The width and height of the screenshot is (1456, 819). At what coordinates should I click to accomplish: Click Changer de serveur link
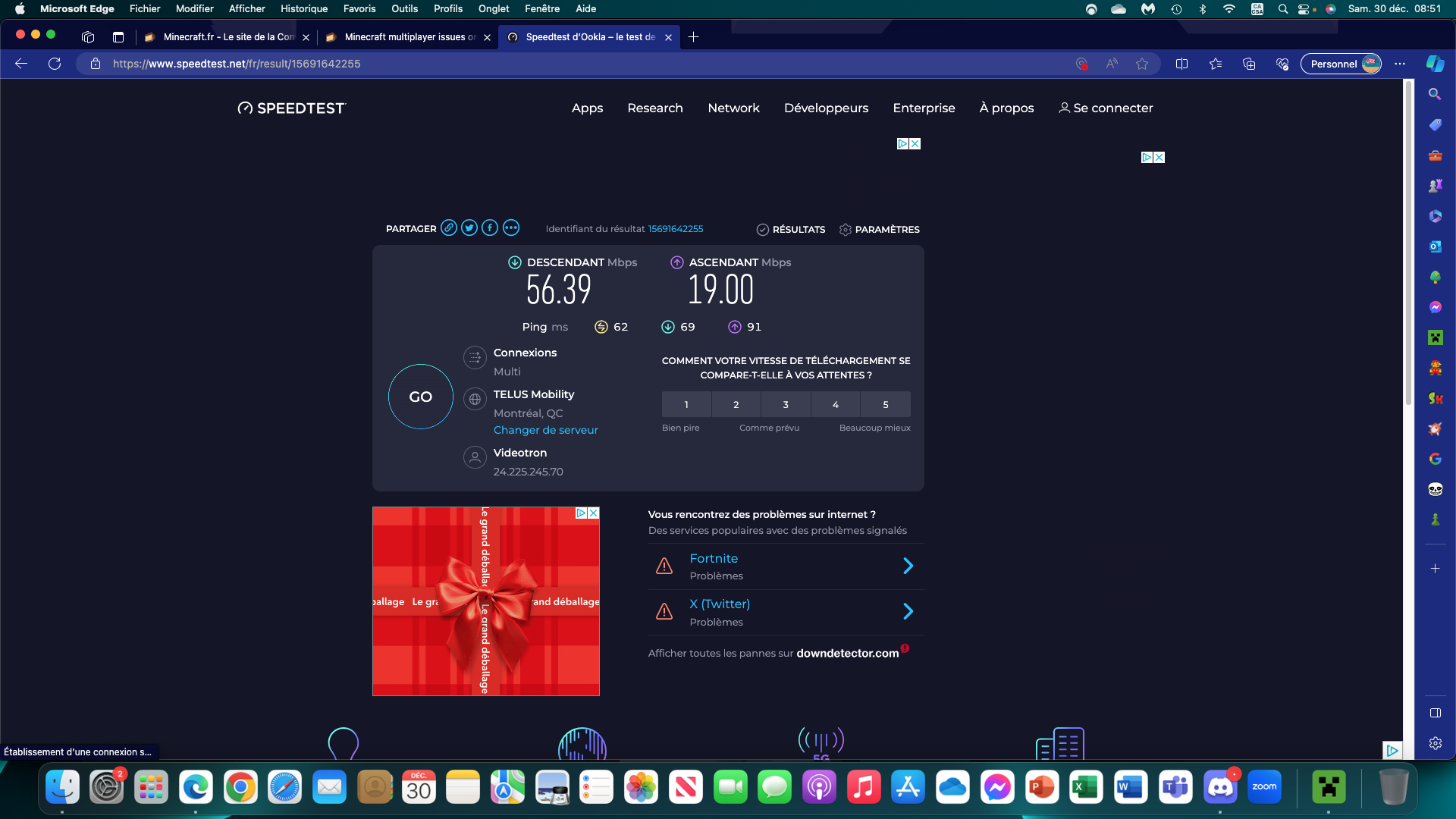[546, 430]
